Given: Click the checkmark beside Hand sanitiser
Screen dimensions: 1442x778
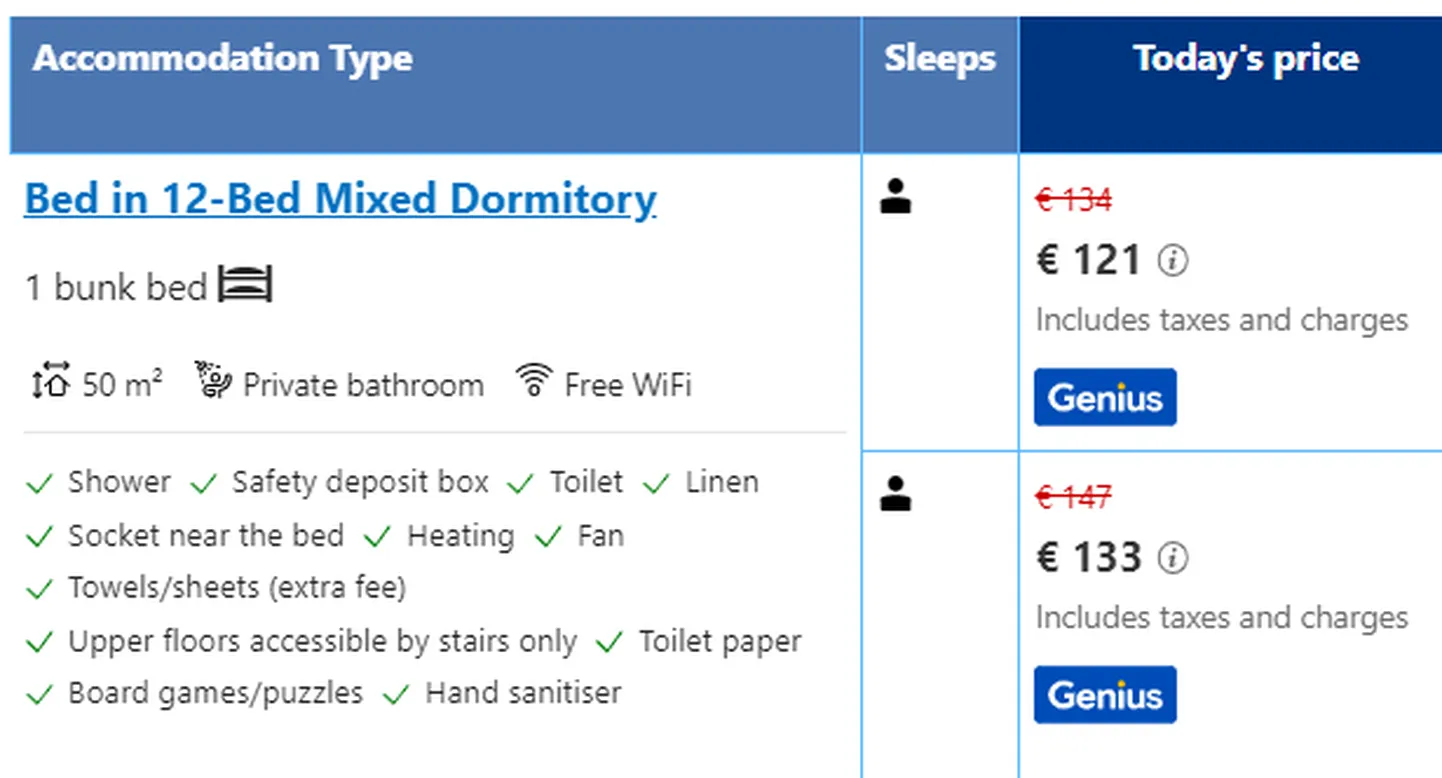Looking at the screenshot, I should pyautogui.click(x=397, y=695).
